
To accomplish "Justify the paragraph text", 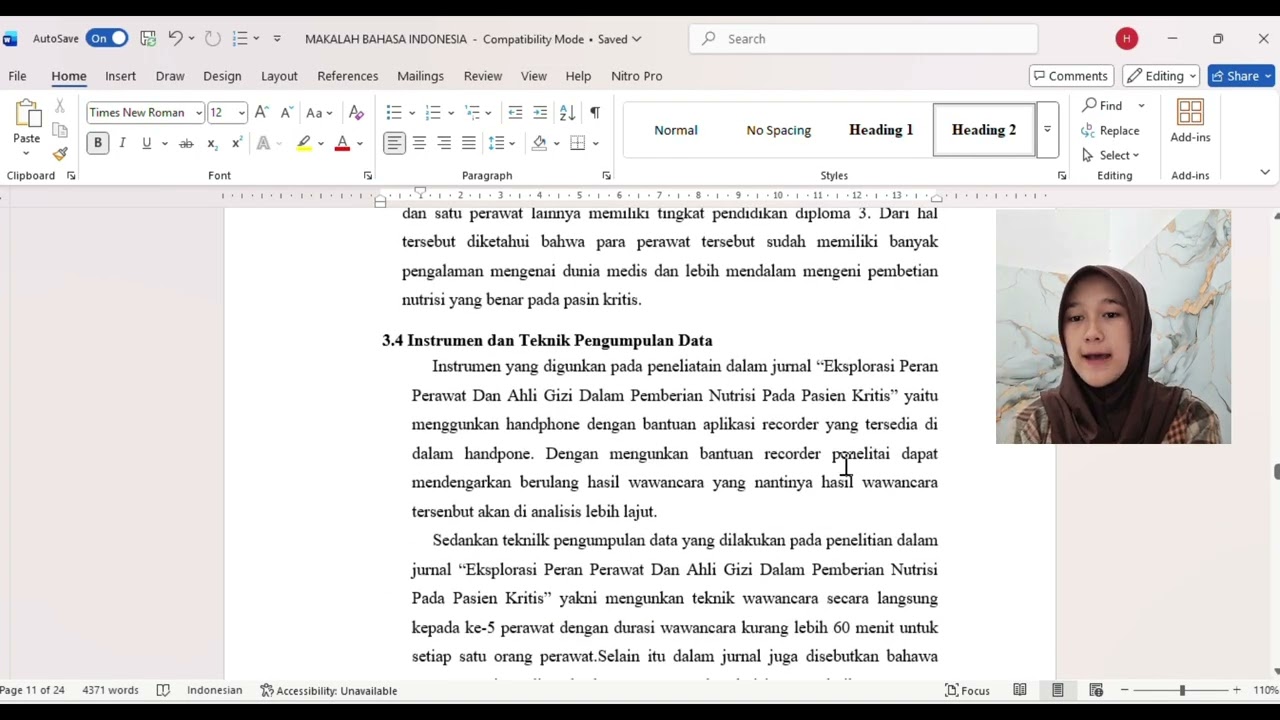I will [468, 143].
